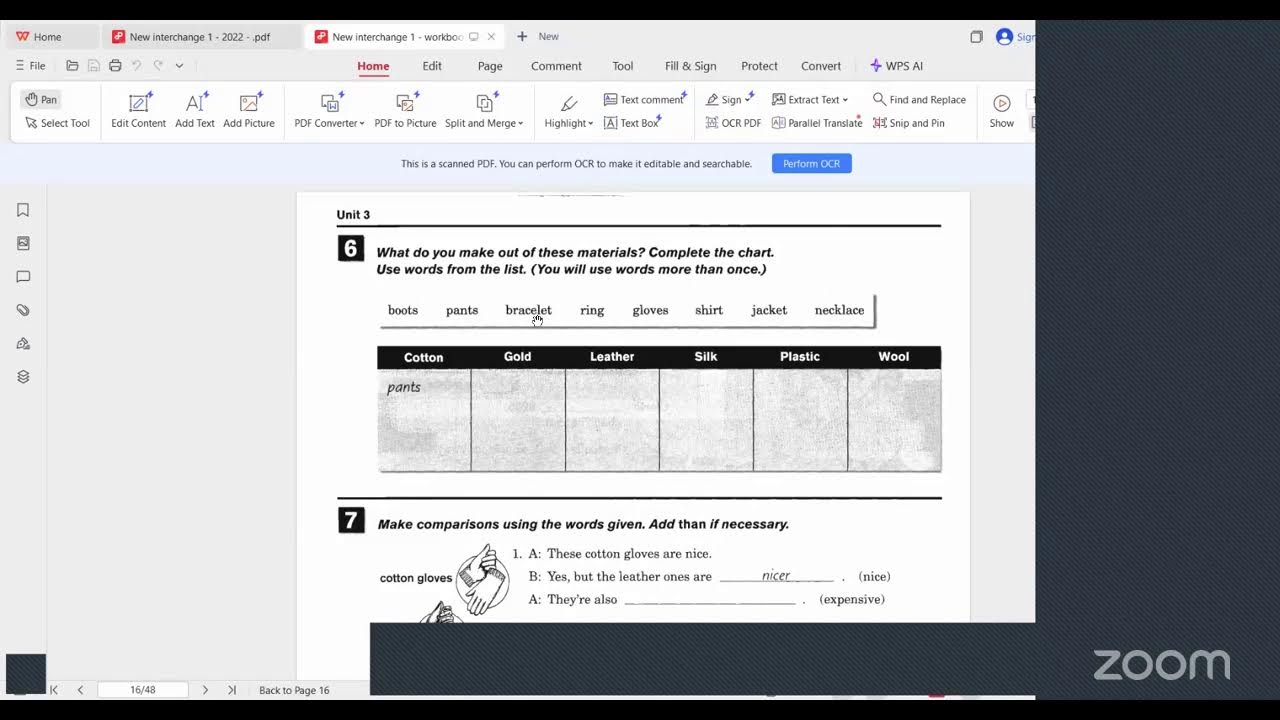The width and height of the screenshot is (1280, 720).
Task: Click the Back to Page 16 link
Action: click(294, 690)
